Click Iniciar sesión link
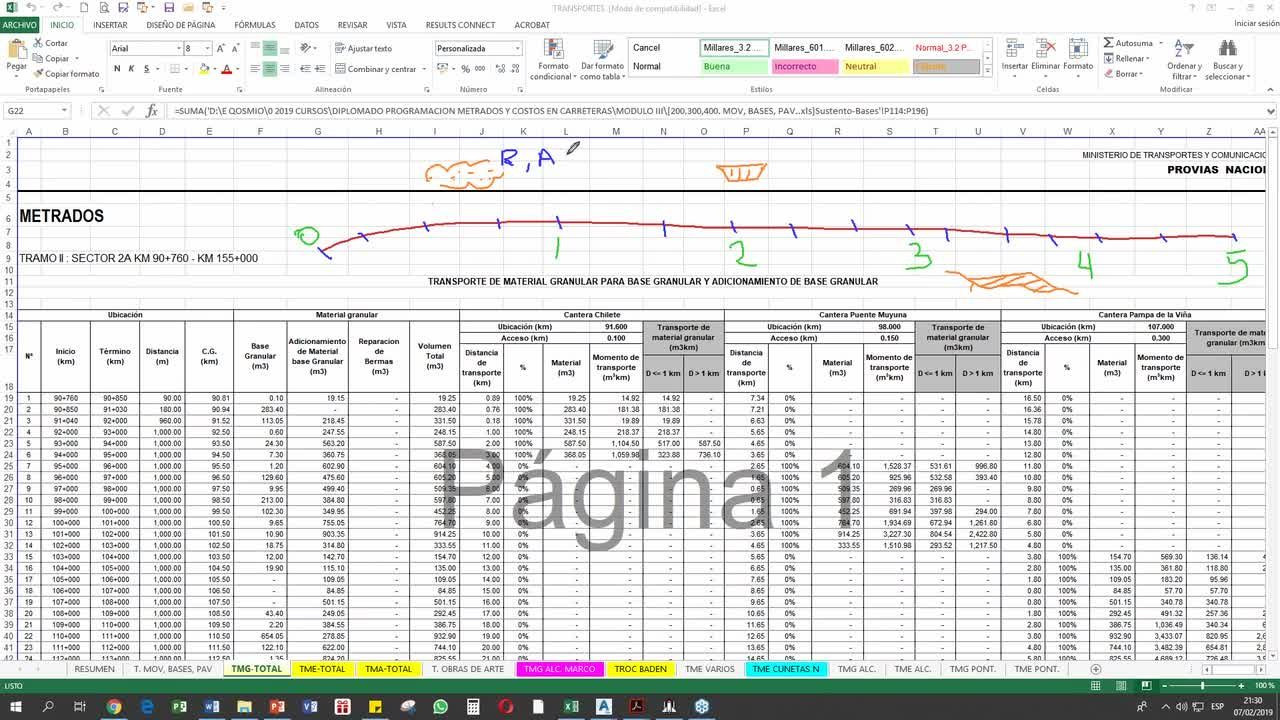The image size is (1280, 720). 1256,24
